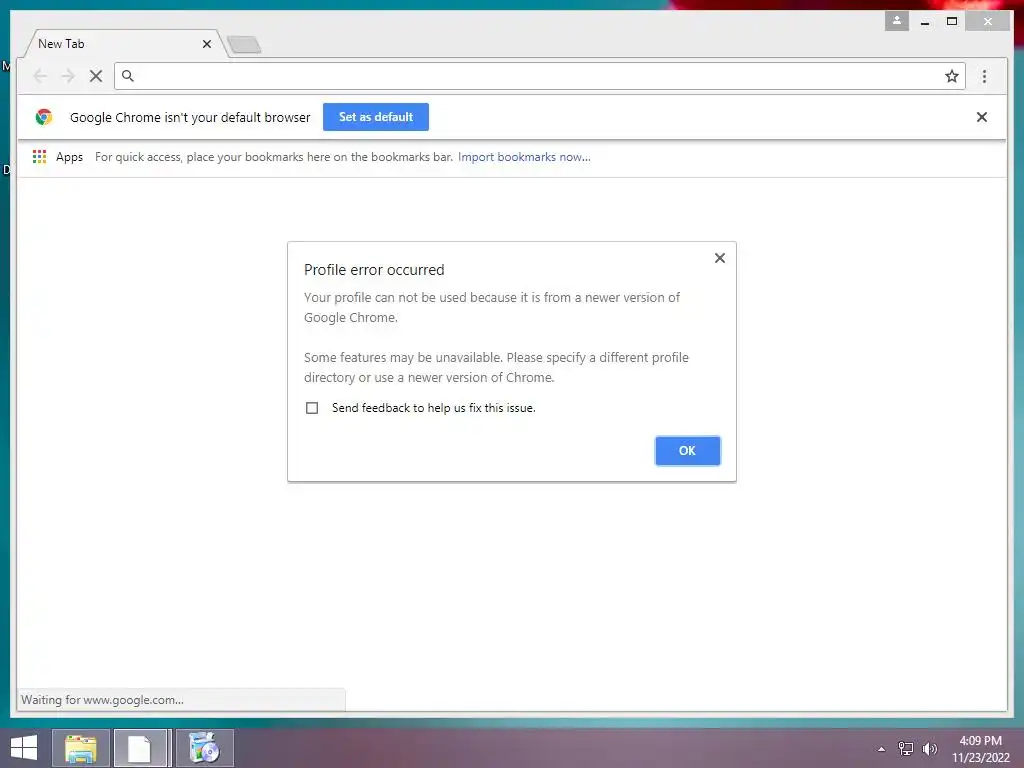The width and height of the screenshot is (1024, 768).
Task: Click the OK button in profile error dialog
Action: [687, 451]
